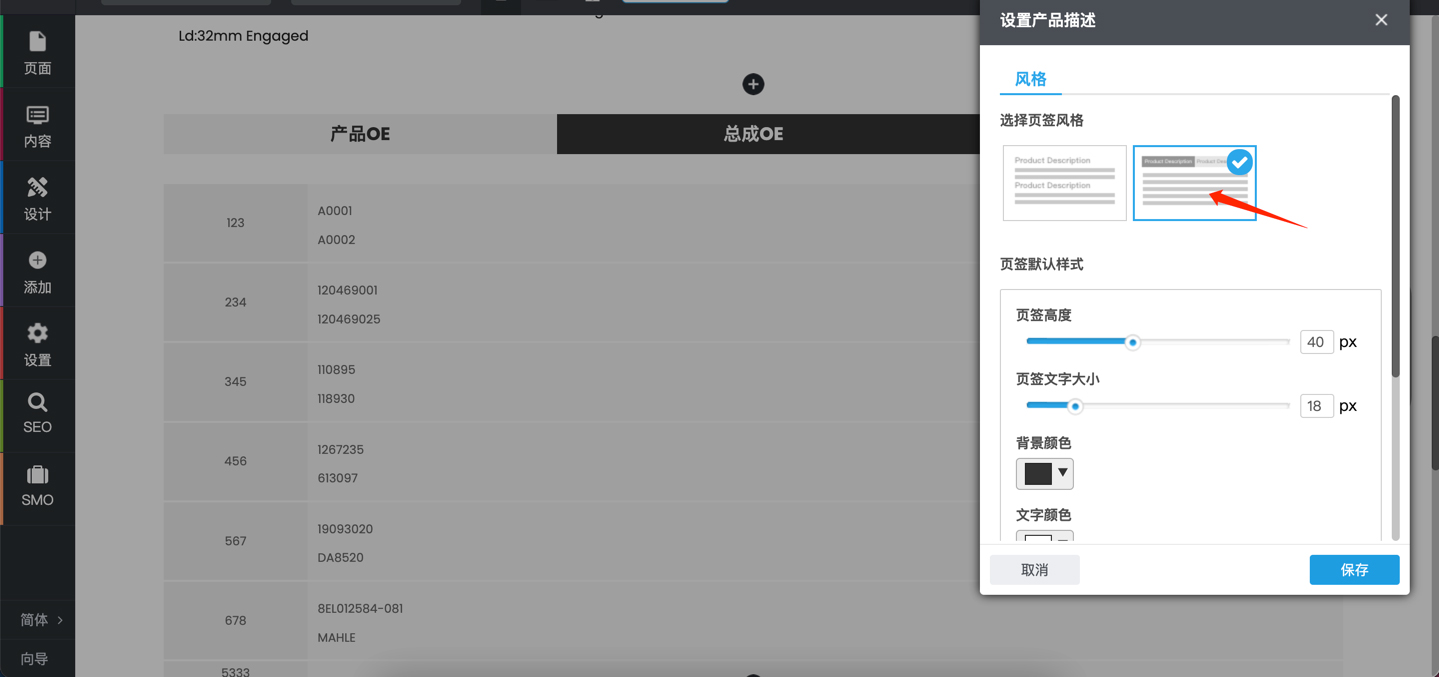Click the black plus circle above the tabs
This screenshot has height=677, width=1439.
753,85
